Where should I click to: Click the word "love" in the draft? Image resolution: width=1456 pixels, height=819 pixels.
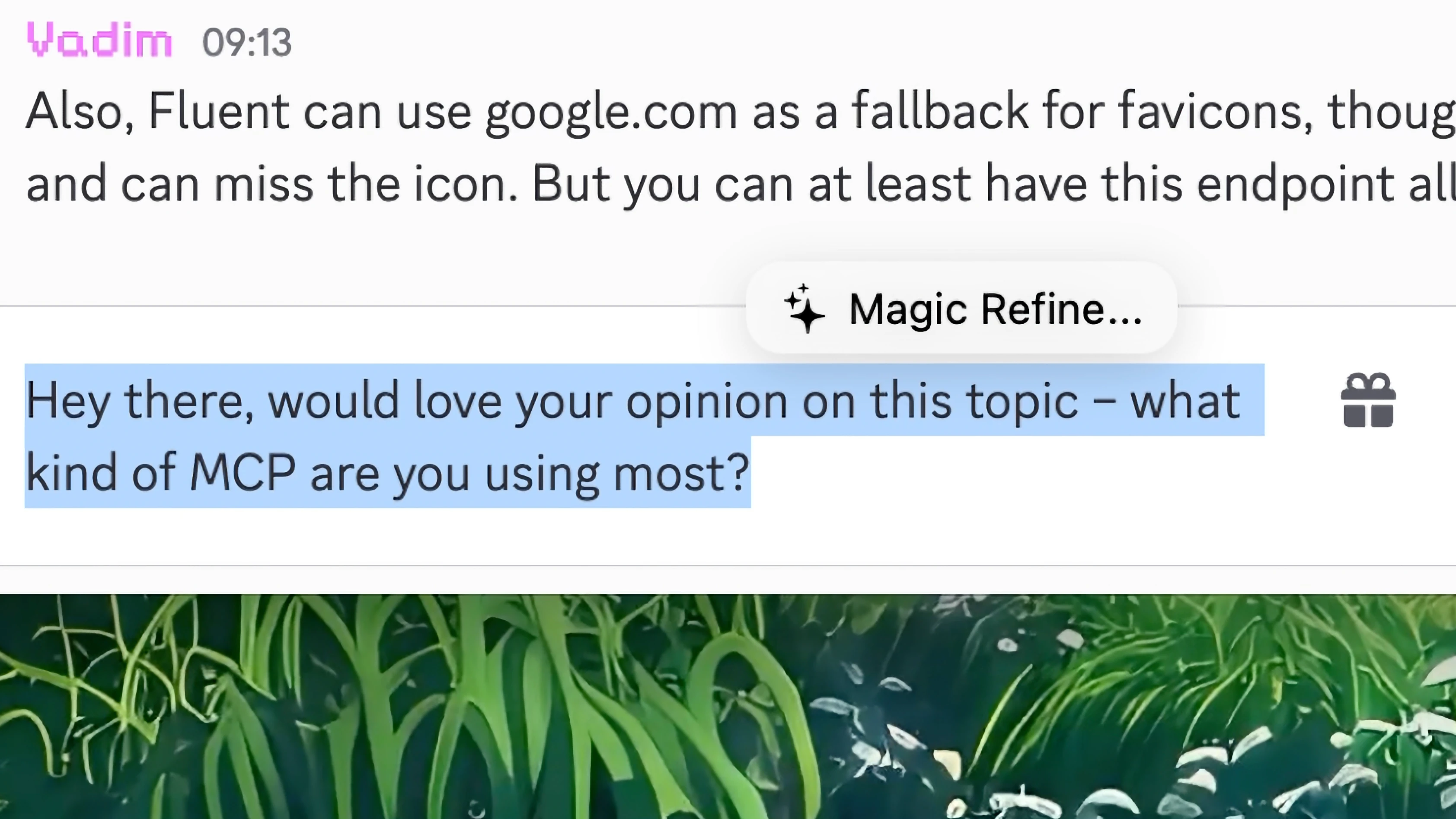coord(457,400)
